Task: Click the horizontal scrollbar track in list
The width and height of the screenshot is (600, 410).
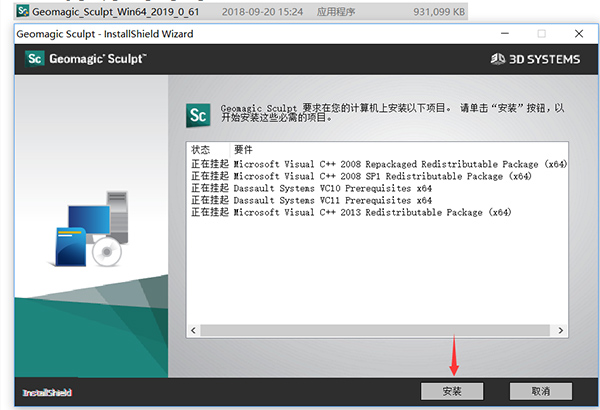Action: pyautogui.click(x=375, y=330)
